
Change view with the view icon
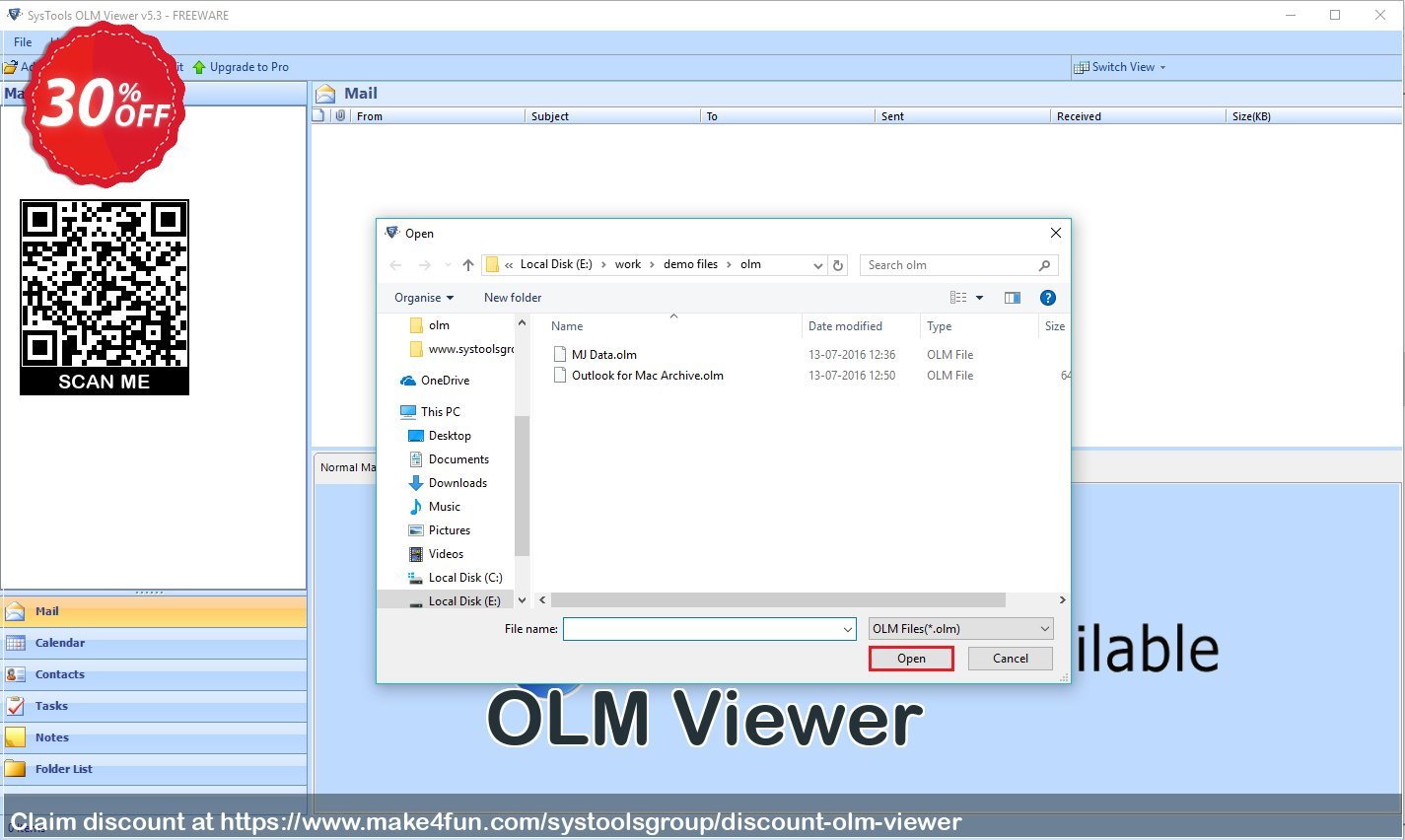pyautogui.click(x=958, y=298)
